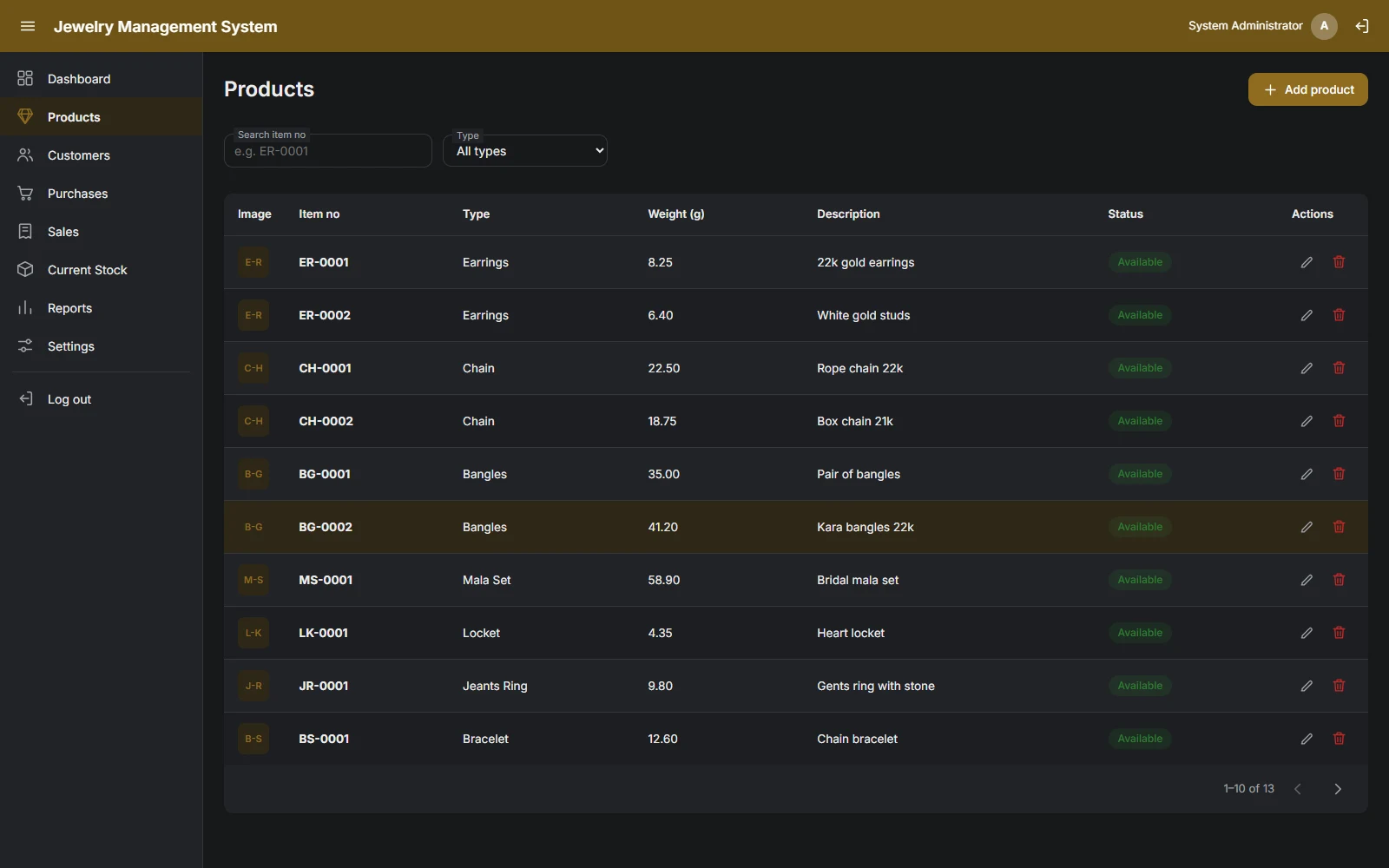Viewport: 1389px width, 868px height.
Task: Delete product JR-0001 with trash icon
Action: [1340, 686]
